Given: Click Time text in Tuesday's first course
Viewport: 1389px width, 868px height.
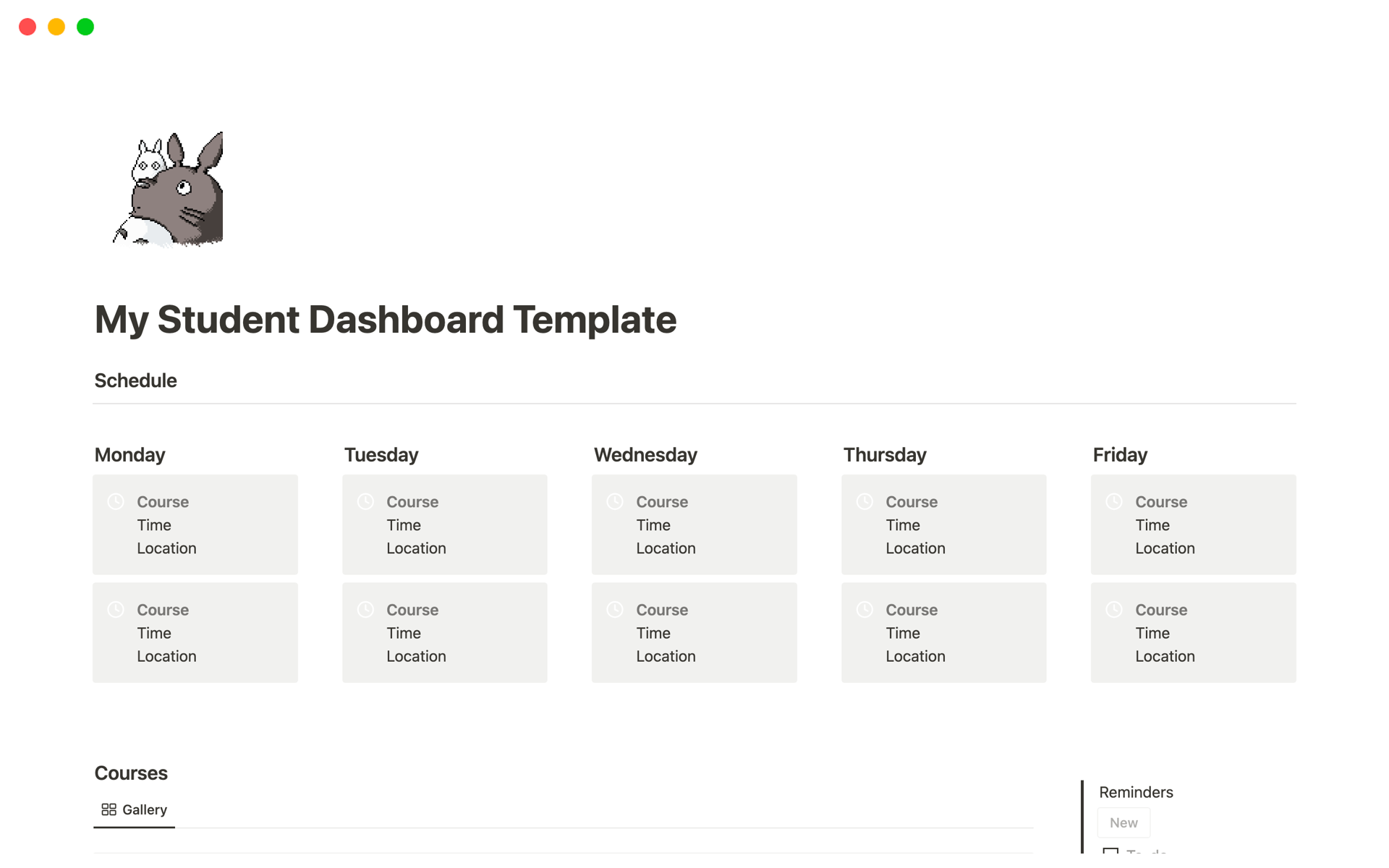Looking at the screenshot, I should tap(404, 525).
